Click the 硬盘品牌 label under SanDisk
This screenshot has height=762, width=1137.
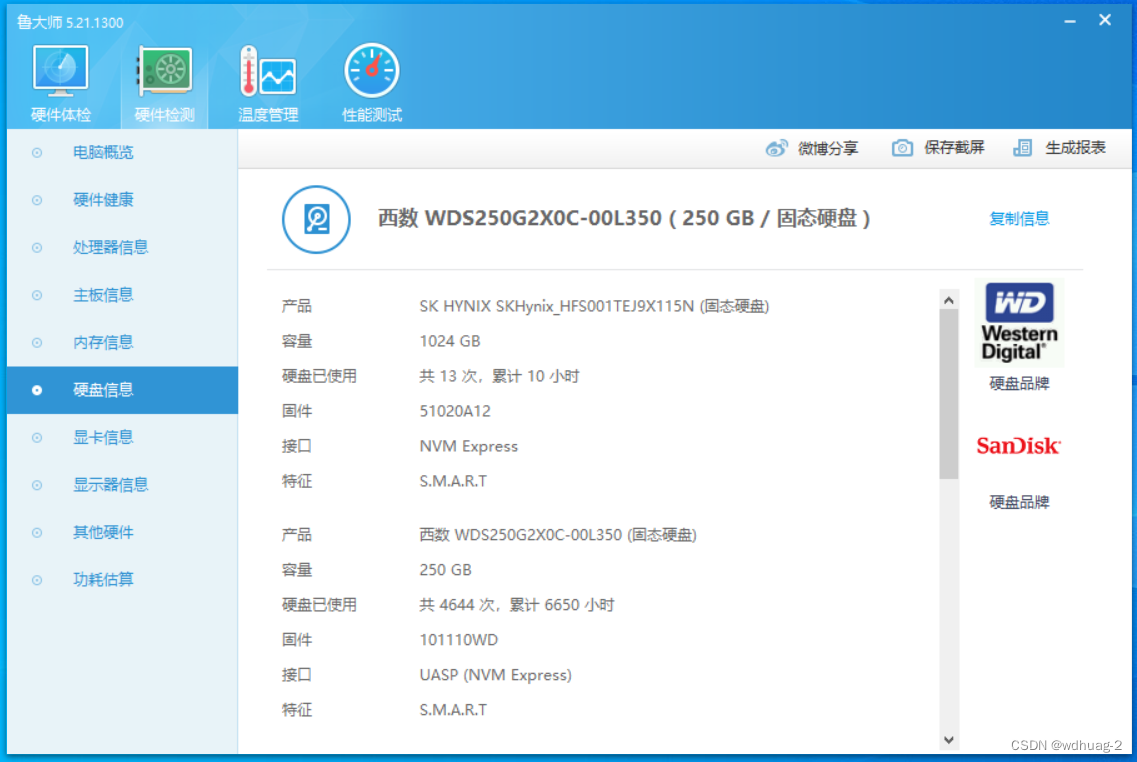[1019, 502]
